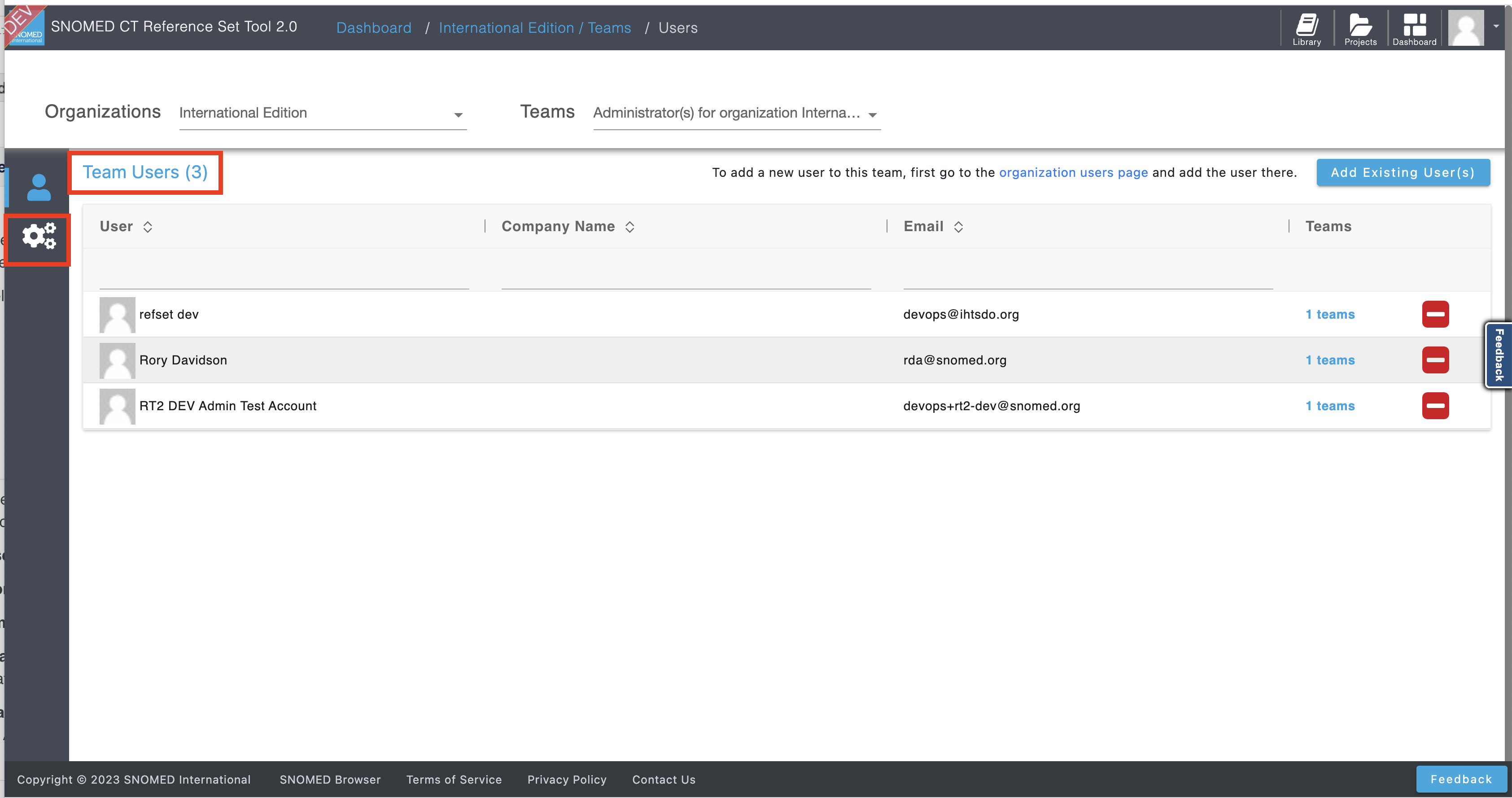Select email rda@snomed.org
Viewport: 1512px width, 798px height.
pyautogui.click(x=954, y=360)
